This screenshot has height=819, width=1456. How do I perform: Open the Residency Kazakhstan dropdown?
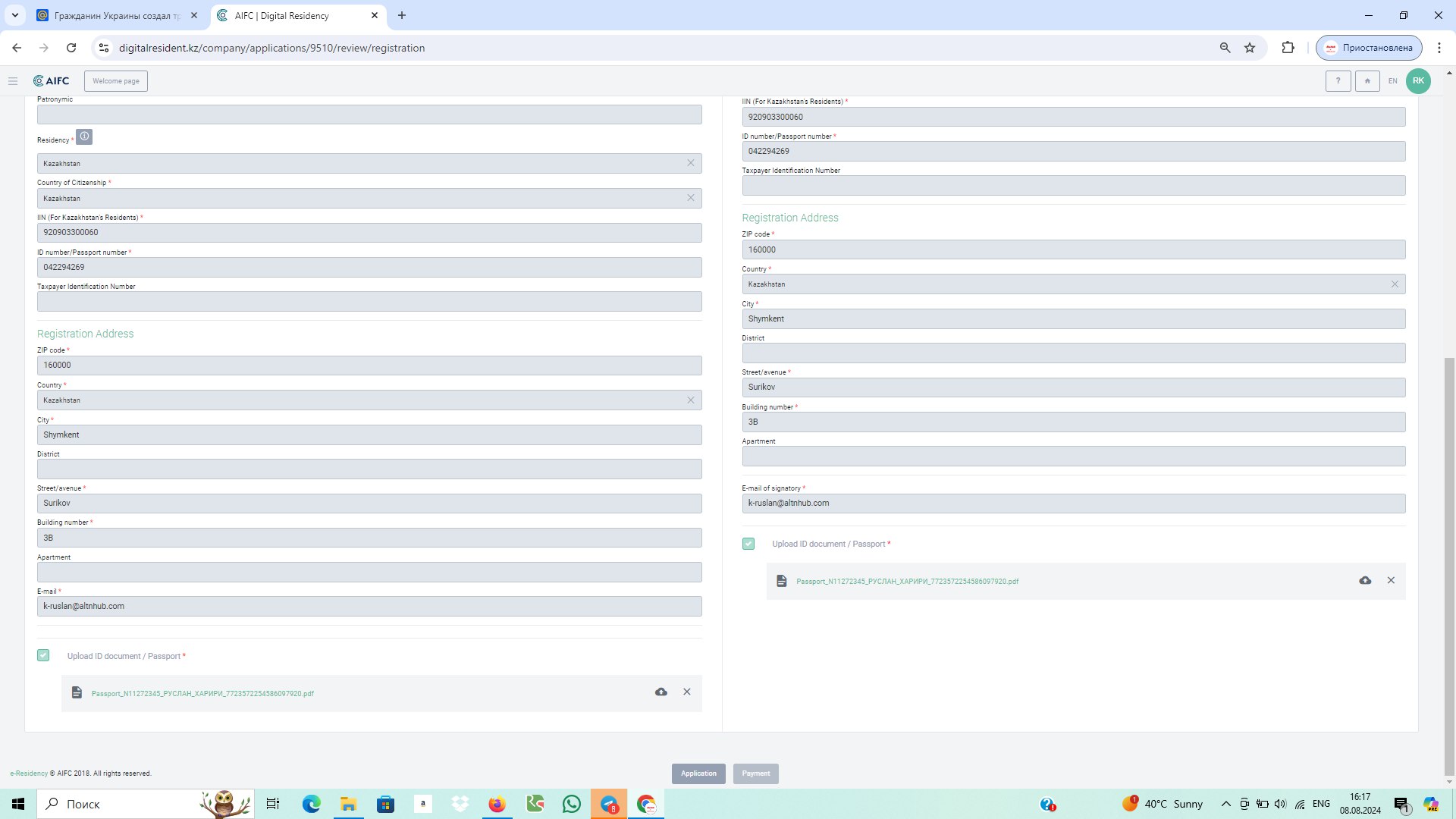369,164
